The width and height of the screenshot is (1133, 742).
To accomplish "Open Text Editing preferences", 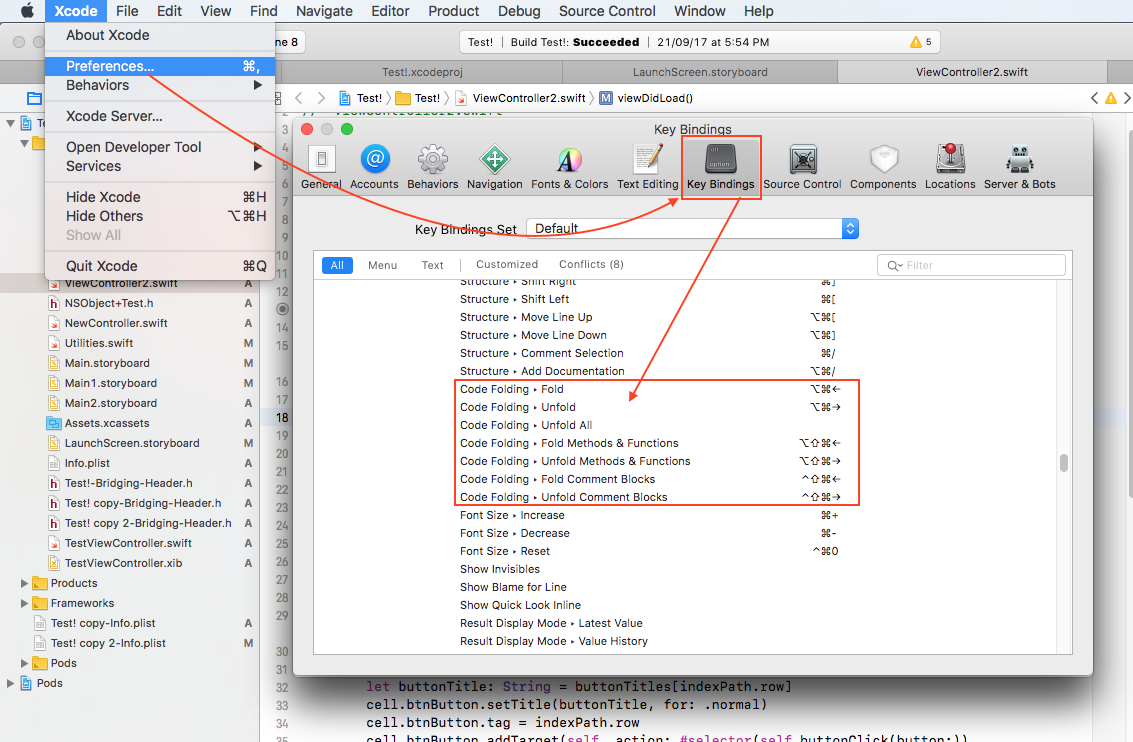I will pyautogui.click(x=647, y=168).
